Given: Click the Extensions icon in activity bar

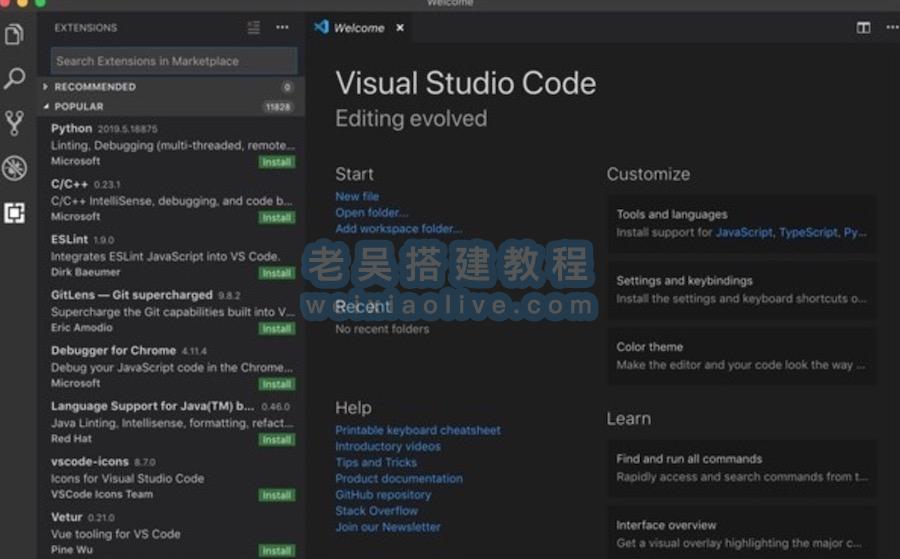Looking at the screenshot, I should (14, 212).
